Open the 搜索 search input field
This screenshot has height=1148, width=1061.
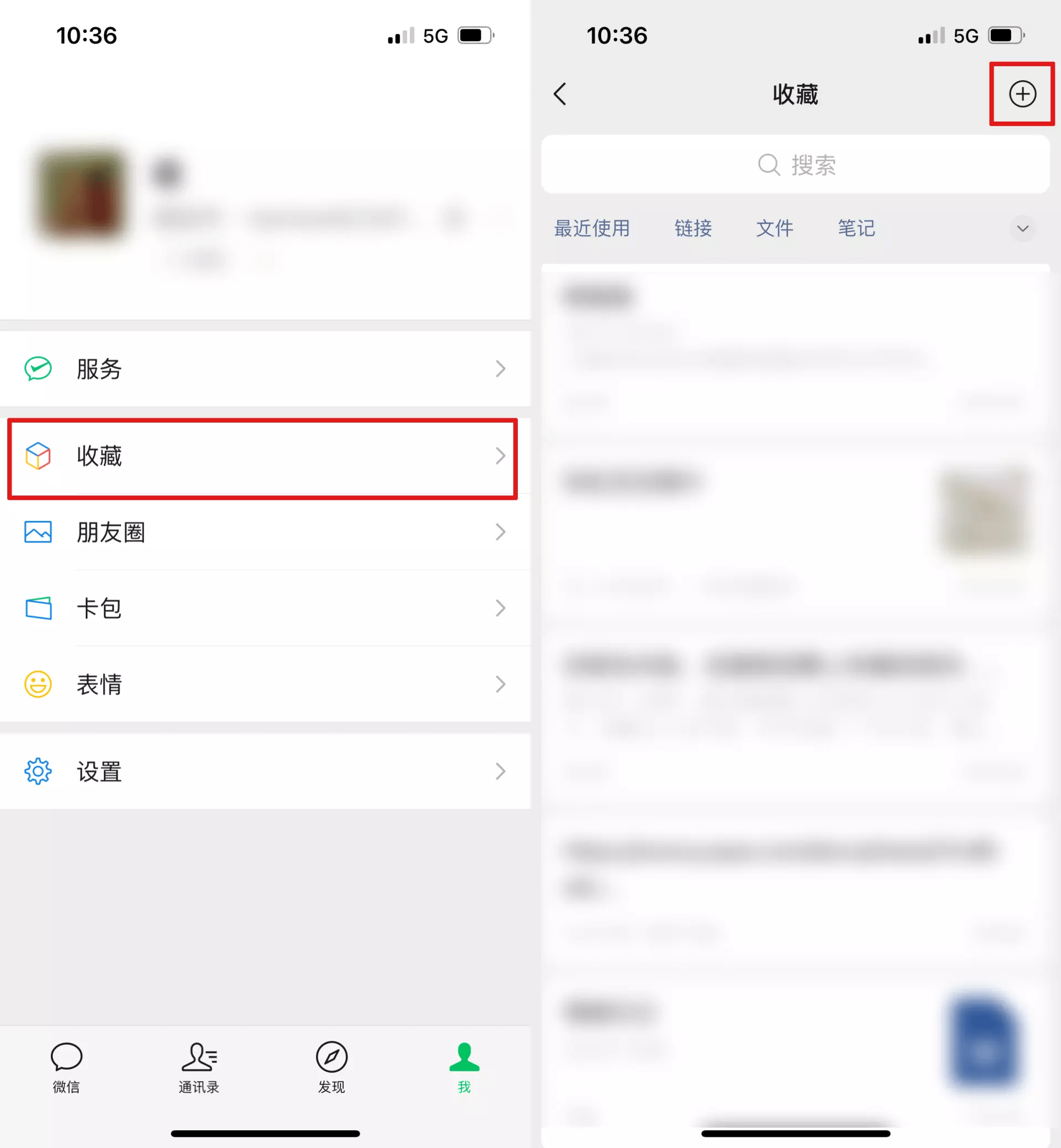(795, 165)
